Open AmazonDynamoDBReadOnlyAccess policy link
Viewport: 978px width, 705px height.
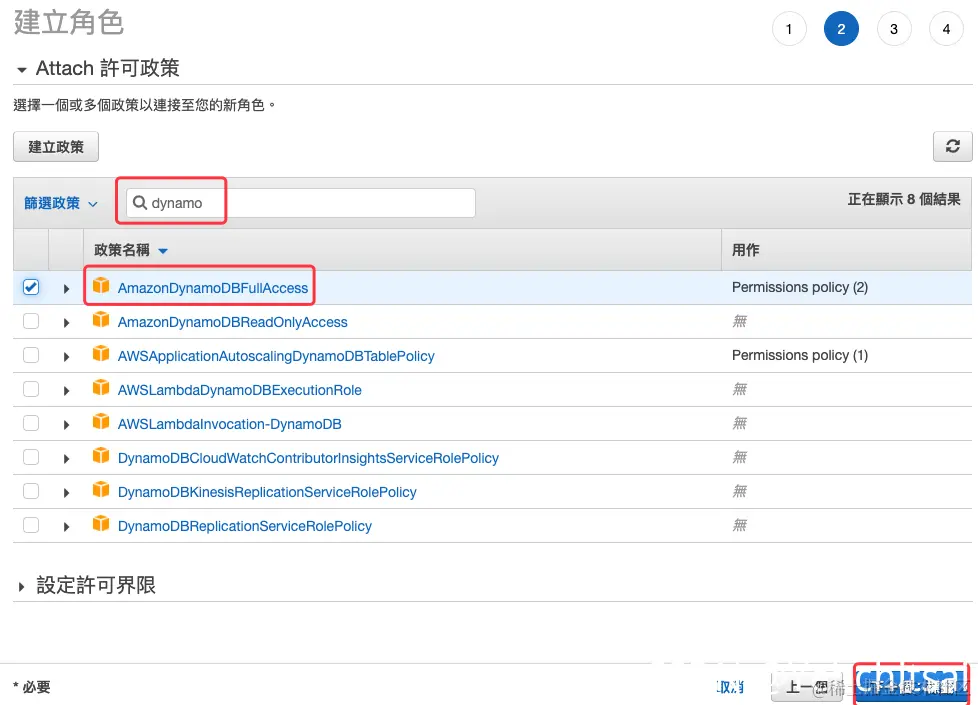tap(233, 322)
